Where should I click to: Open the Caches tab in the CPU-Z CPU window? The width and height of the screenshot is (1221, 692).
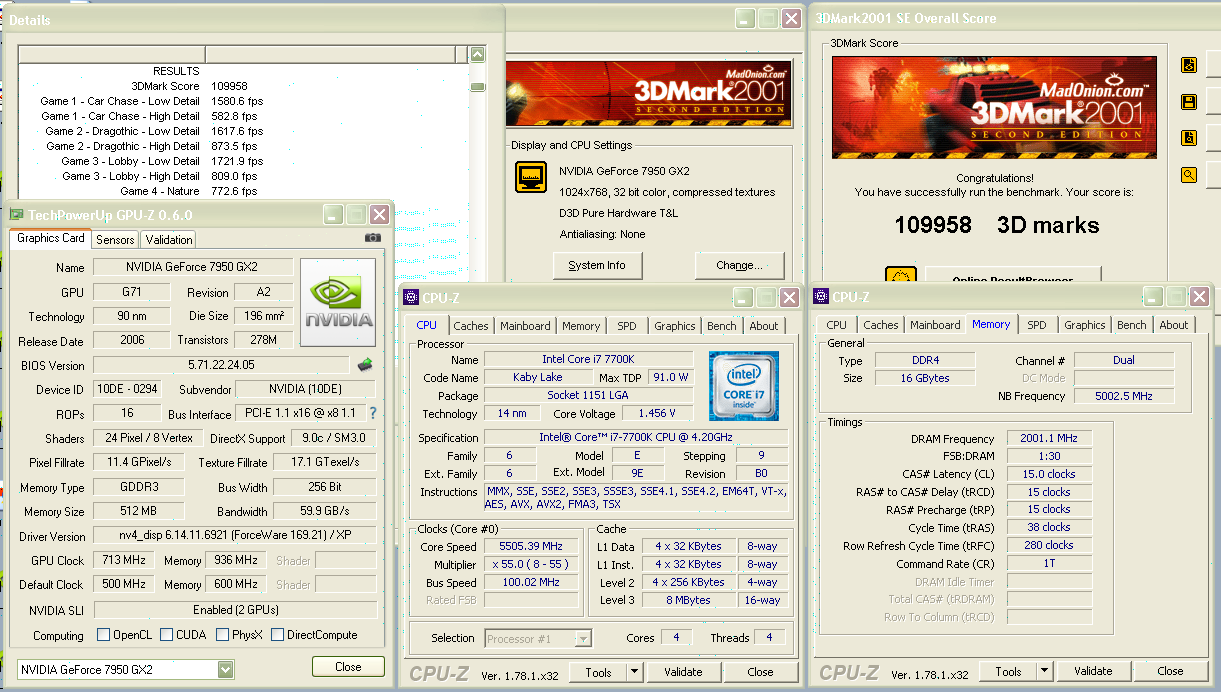point(471,326)
